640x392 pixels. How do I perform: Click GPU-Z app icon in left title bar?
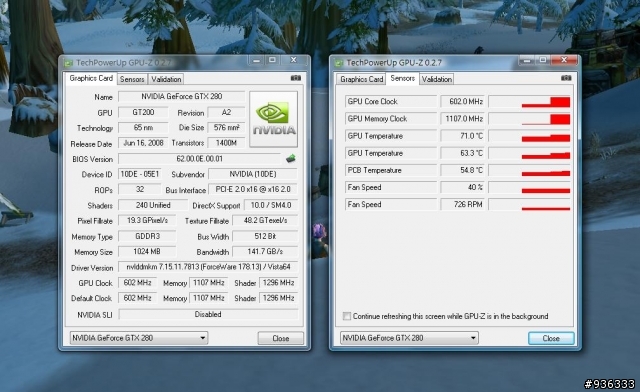click(x=68, y=63)
